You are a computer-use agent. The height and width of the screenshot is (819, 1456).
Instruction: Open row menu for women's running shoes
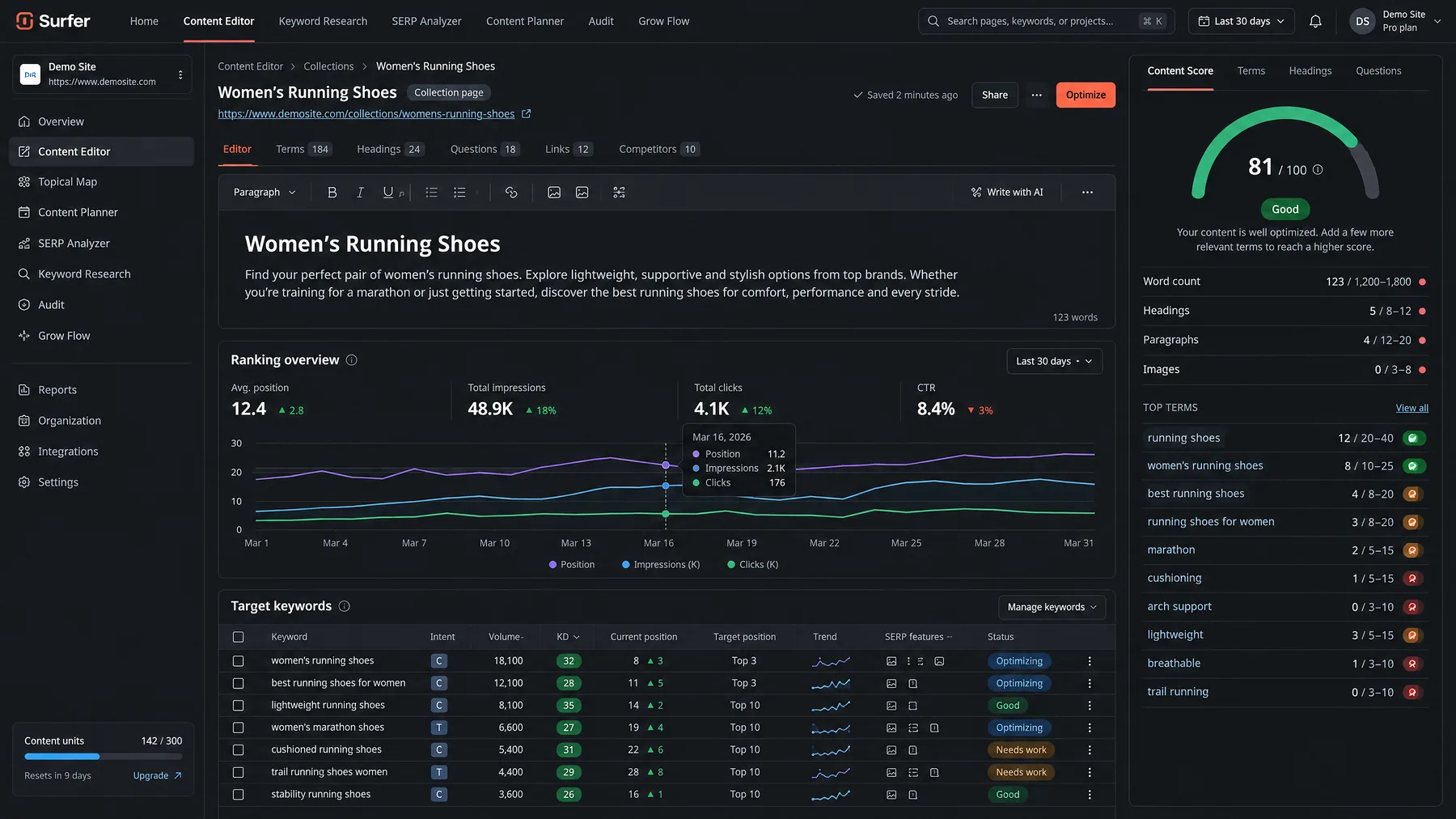(x=1090, y=661)
